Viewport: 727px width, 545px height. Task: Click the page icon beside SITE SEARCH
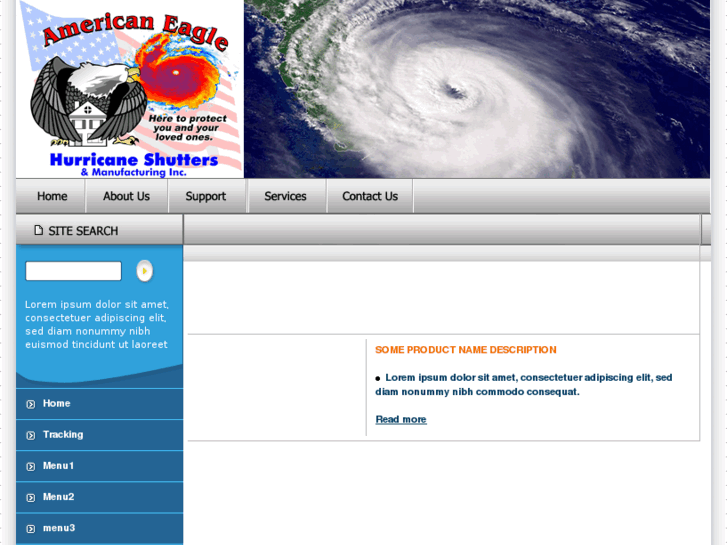tap(38, 230)
